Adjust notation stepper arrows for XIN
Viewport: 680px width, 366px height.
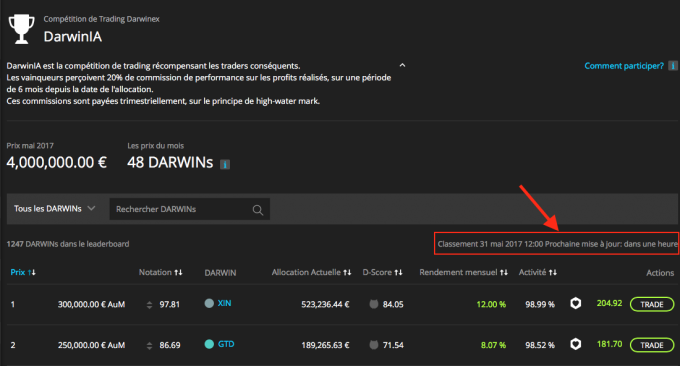point(149,305)
